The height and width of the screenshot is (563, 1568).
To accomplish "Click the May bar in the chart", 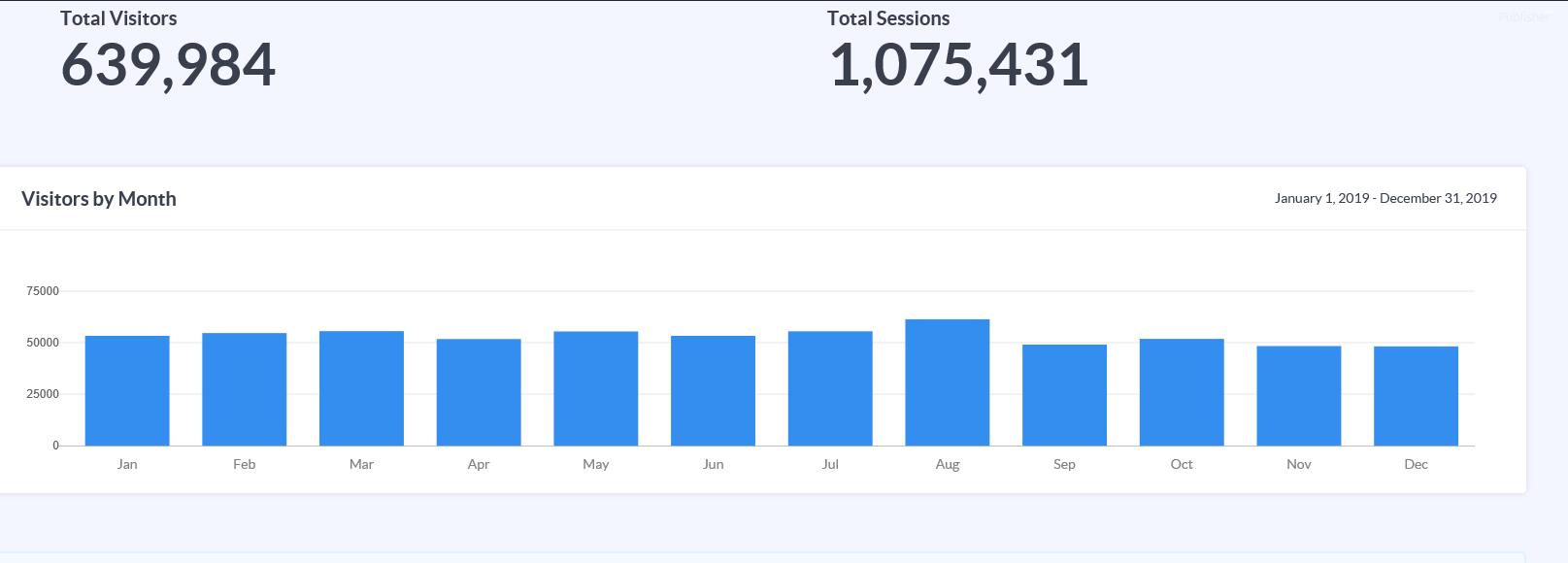I will 596,388.
